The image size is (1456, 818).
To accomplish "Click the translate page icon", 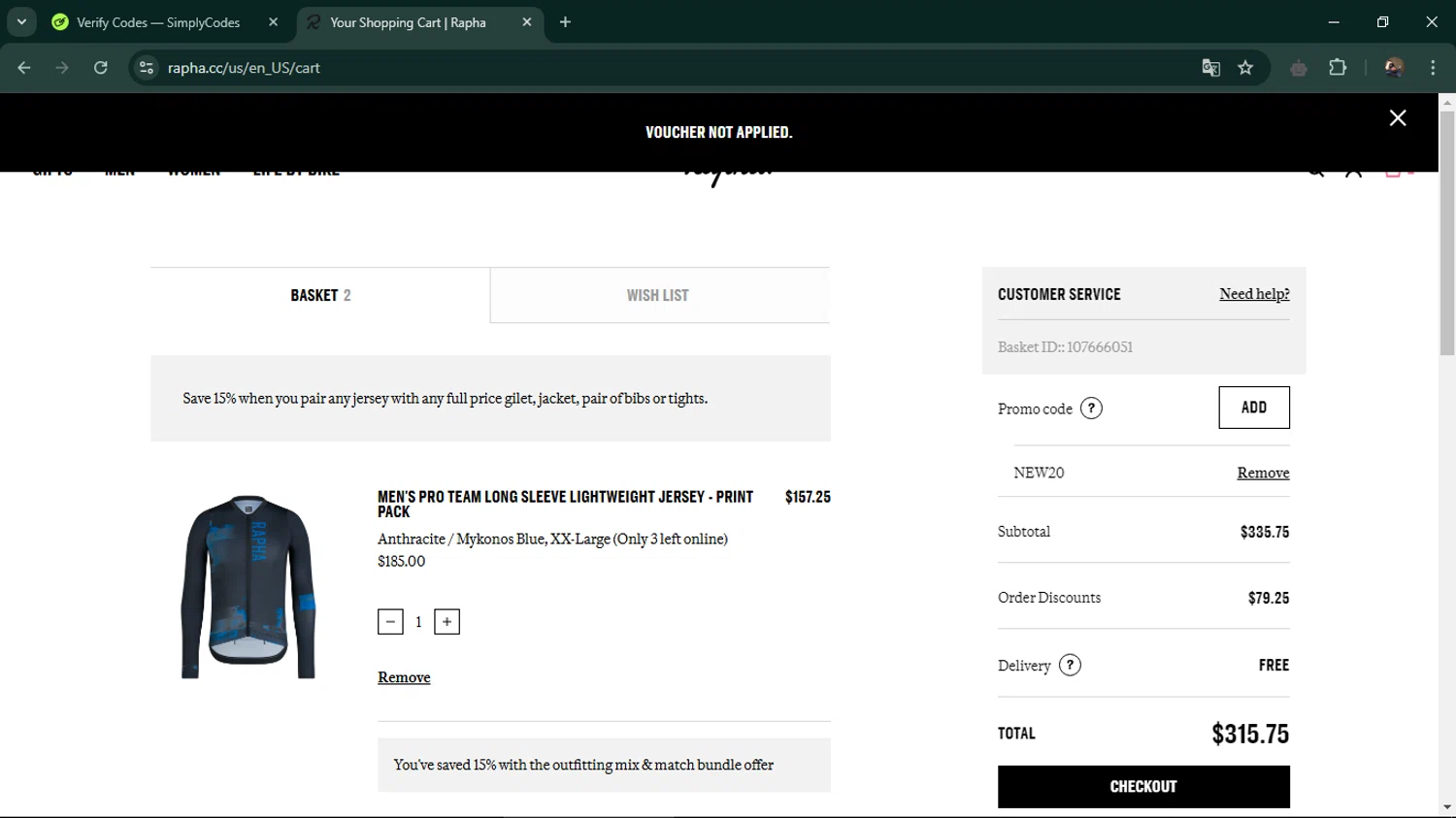I will (x=1210, y=68).
